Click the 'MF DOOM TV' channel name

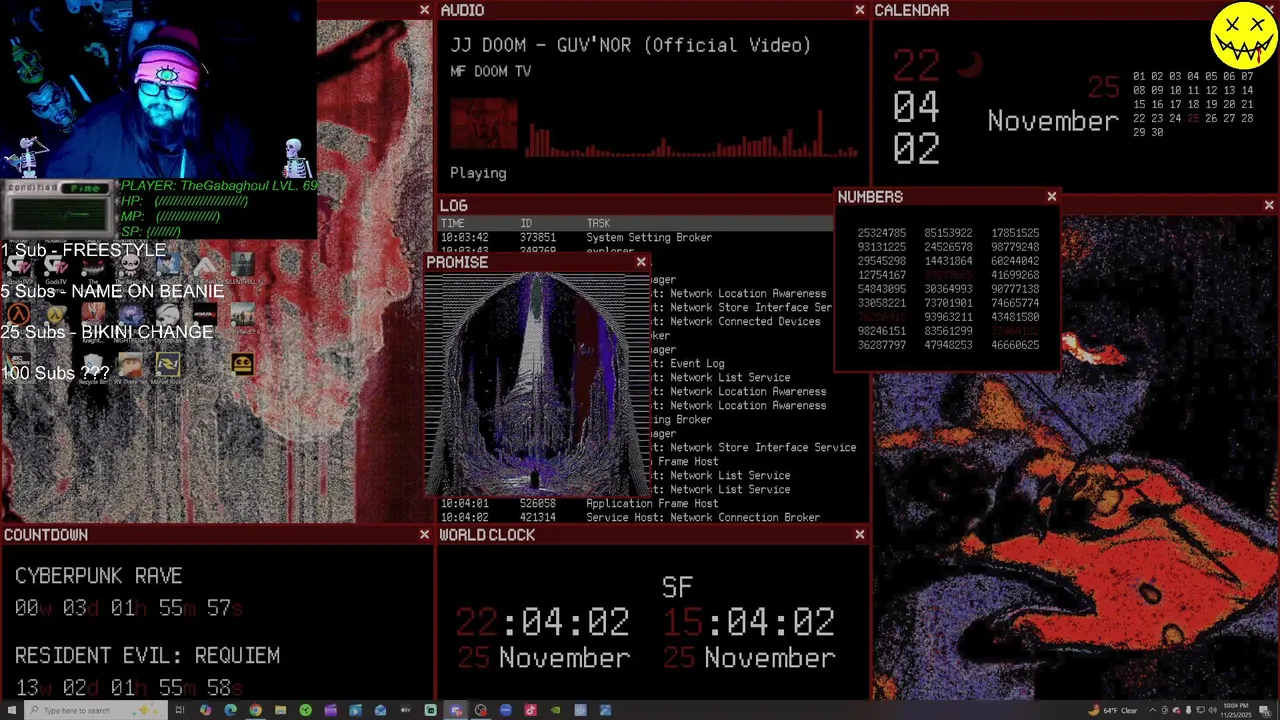click(490, 71)
